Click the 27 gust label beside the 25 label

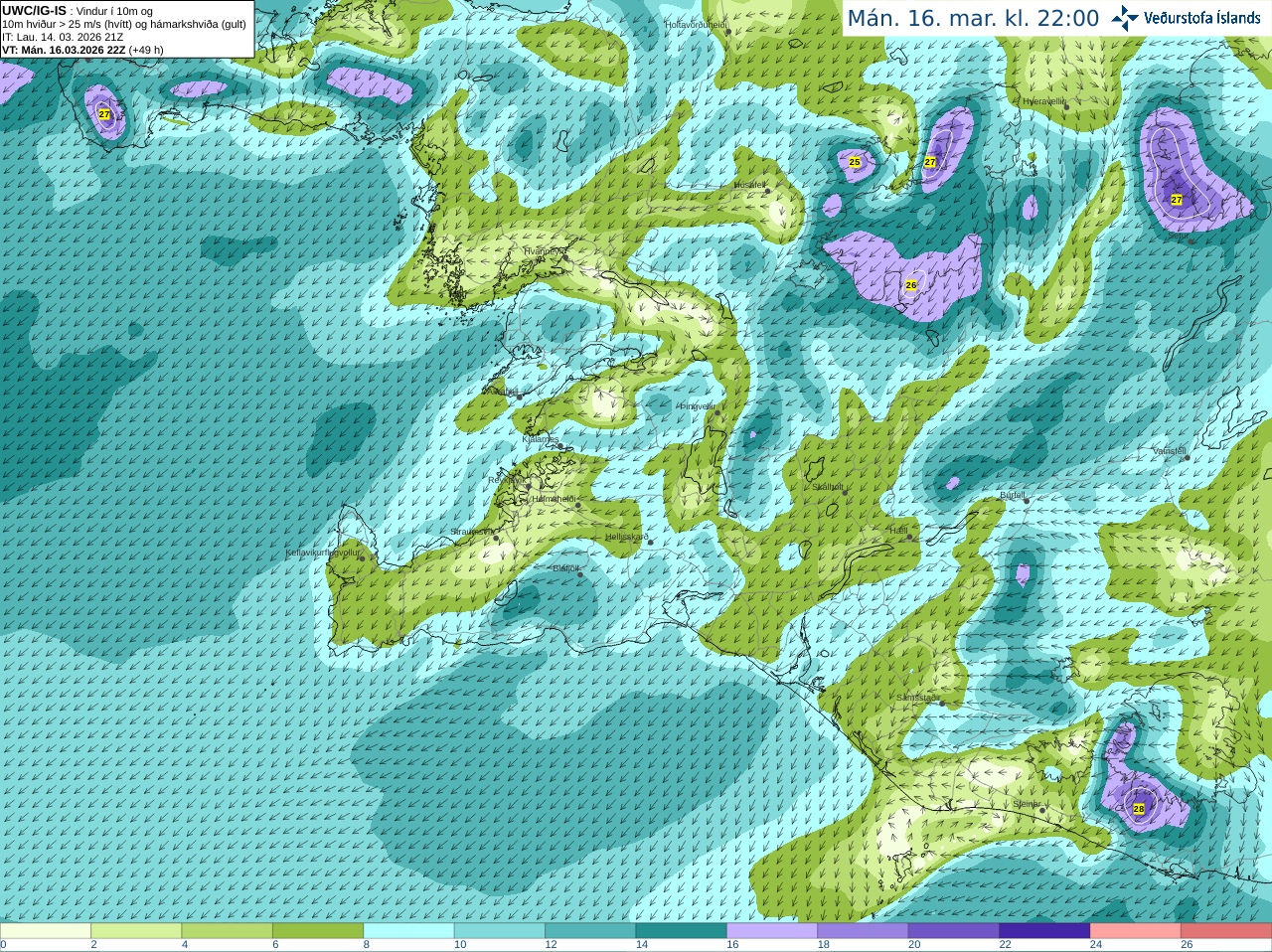(930, 161)
